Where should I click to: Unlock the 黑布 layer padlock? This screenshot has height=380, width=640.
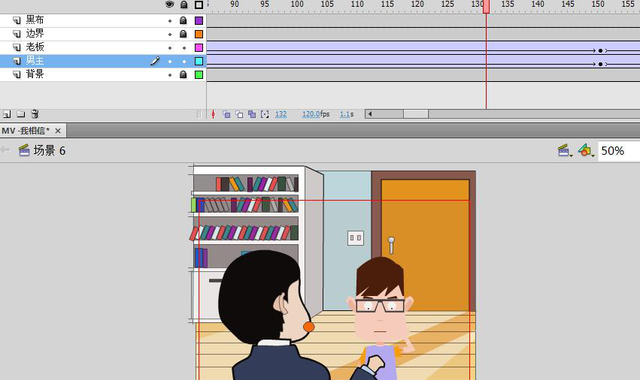183,20
